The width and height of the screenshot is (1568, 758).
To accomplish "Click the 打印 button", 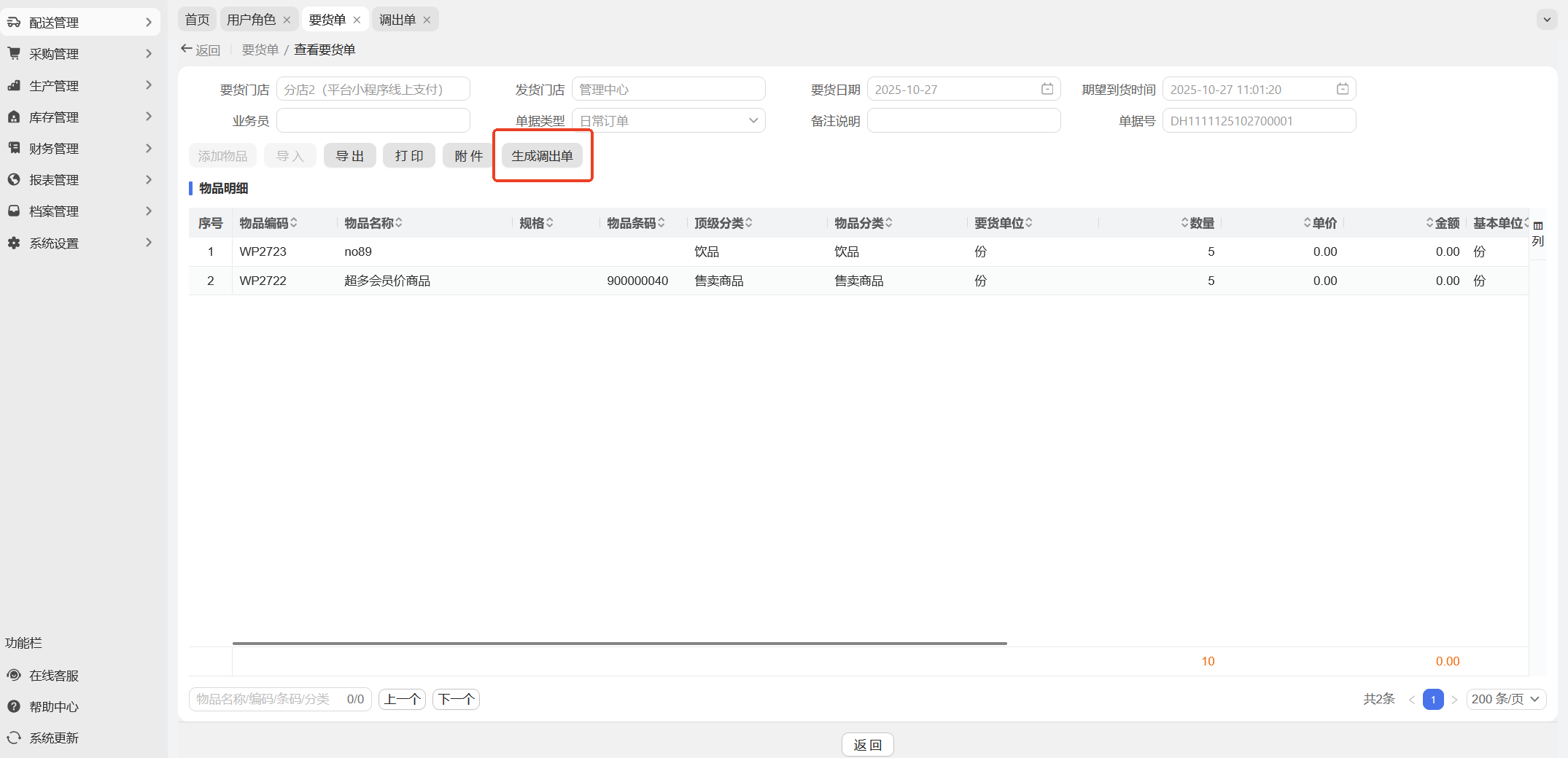I will pos(409,156).
